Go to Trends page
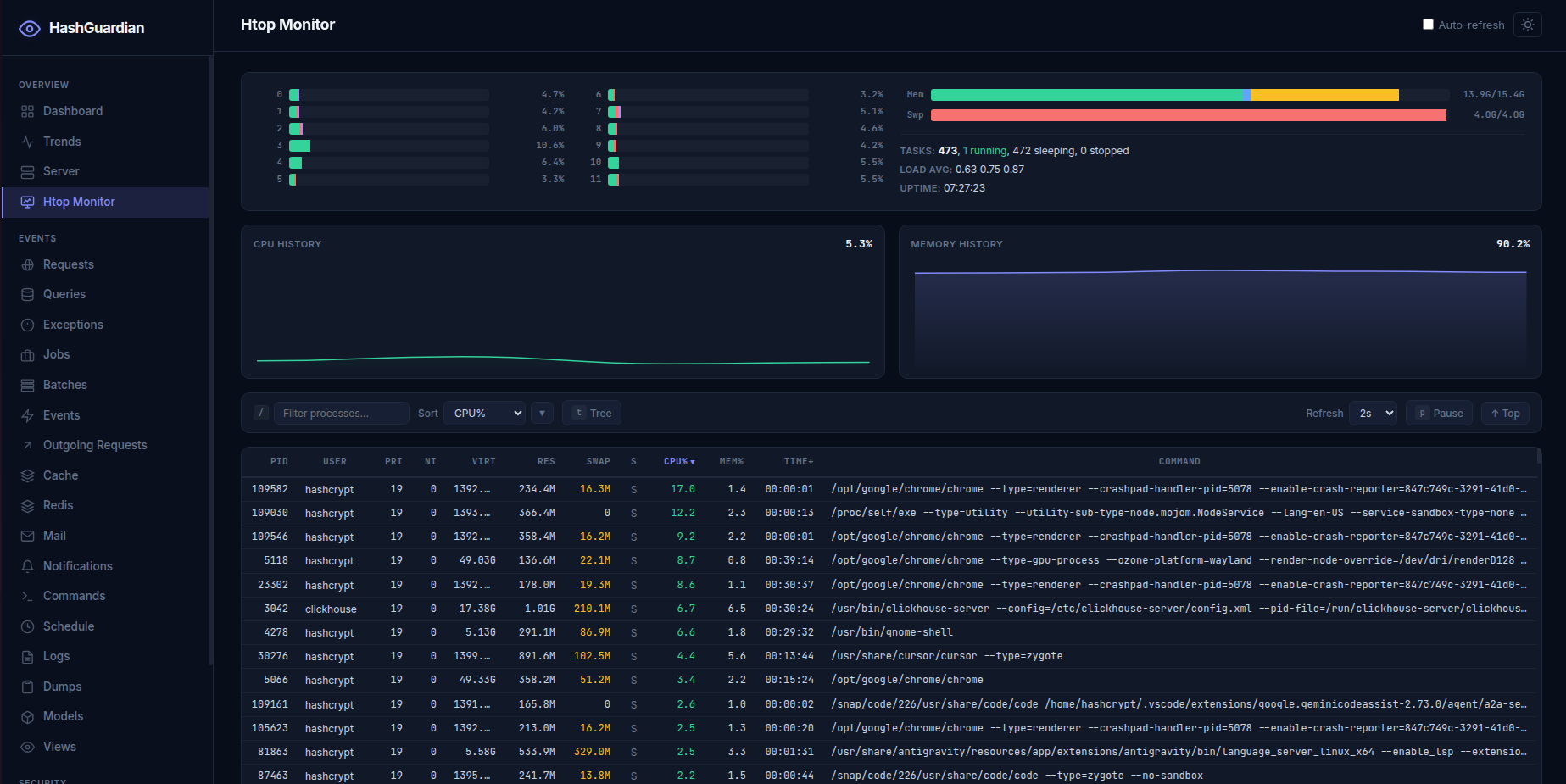1566x784 pixels. [x=105, y=142]
